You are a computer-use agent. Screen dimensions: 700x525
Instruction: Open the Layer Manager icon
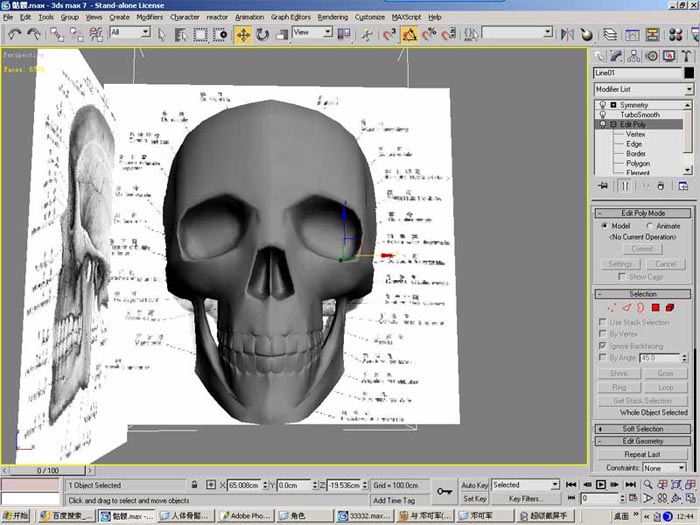pyautogui.click(x=610, y=34)
